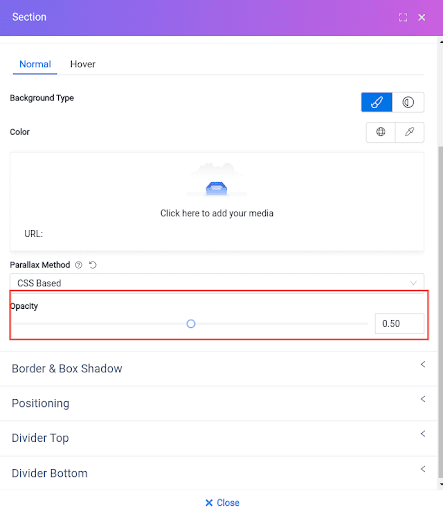Expand the Positioning section
The image size is (443, 512).
[x=219, y=403]
